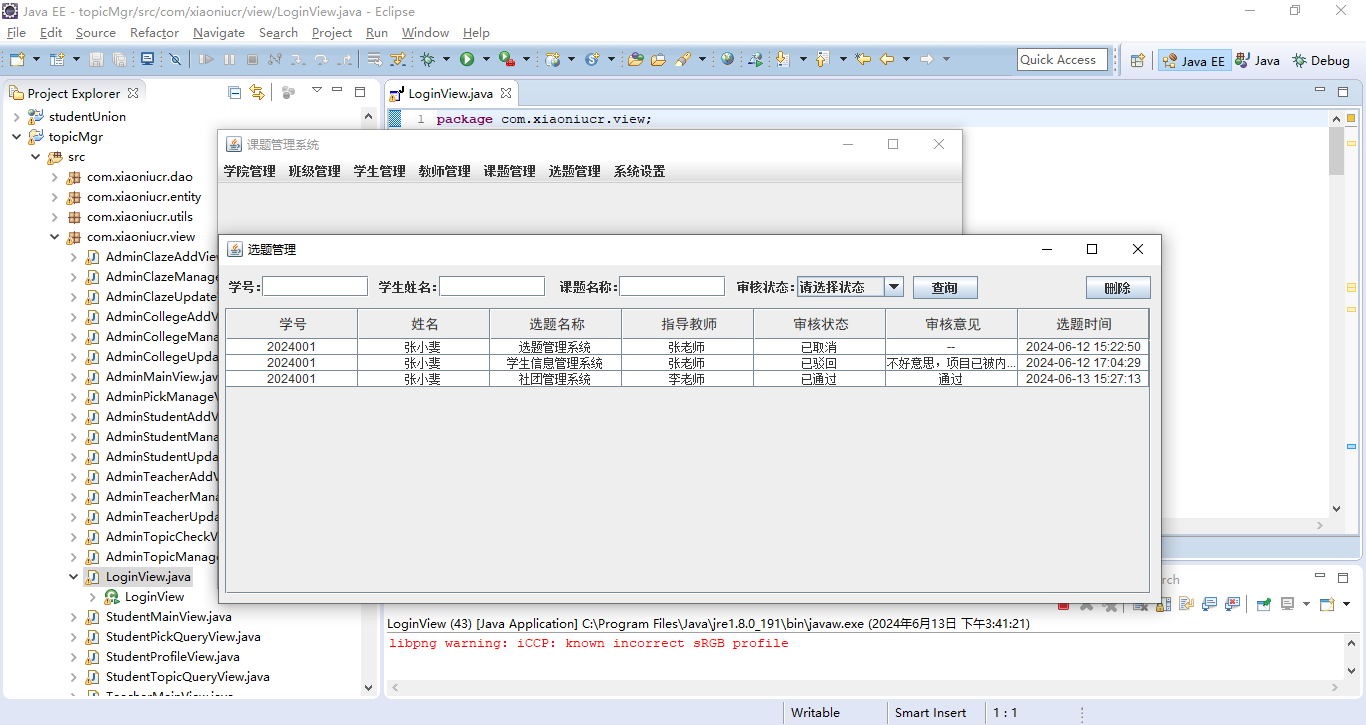The image size is (1366, 725).
Task: Open the Refactor menu
Action: 154,33
